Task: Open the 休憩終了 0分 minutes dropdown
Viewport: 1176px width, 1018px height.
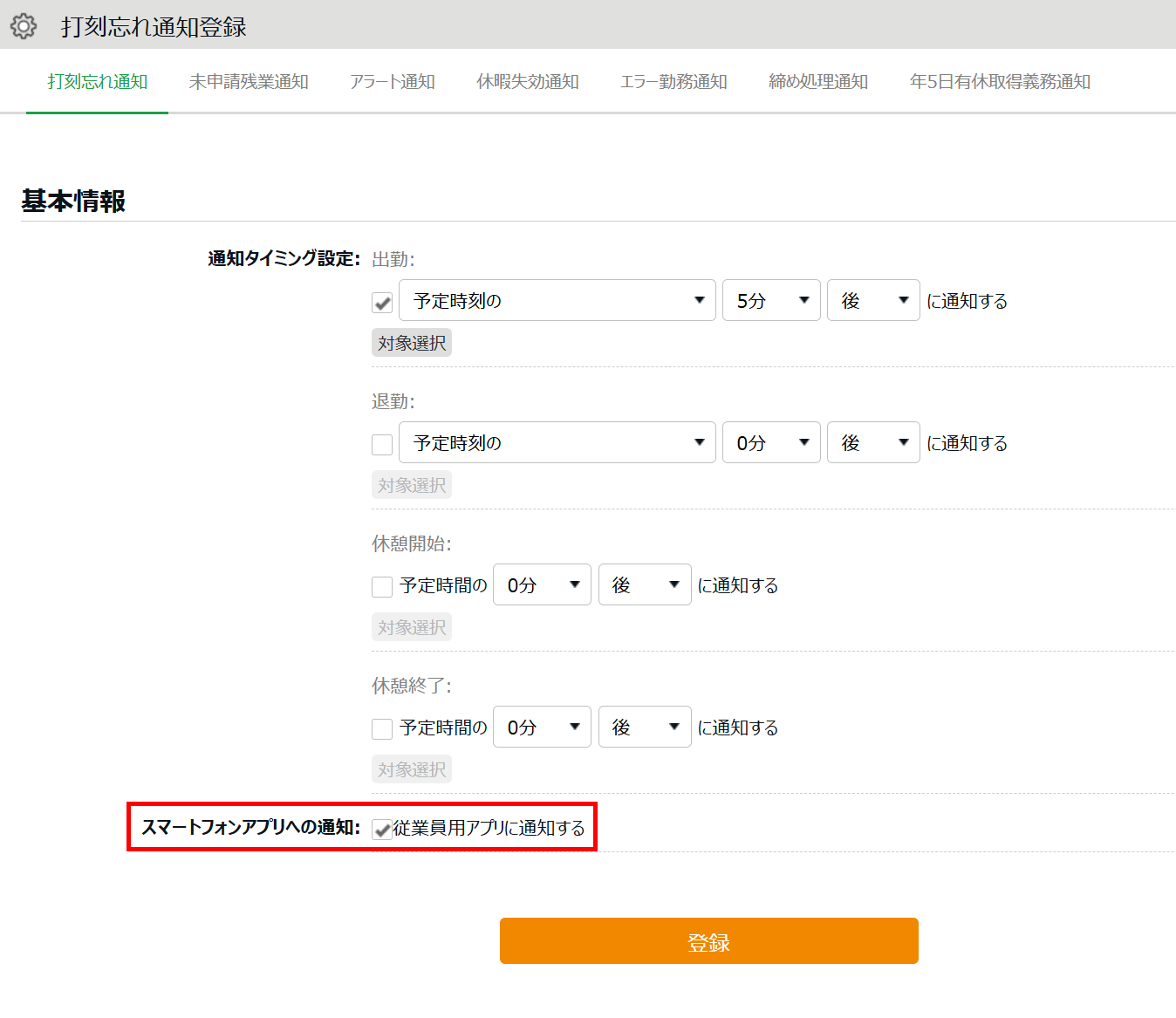Action: [543, 727]
